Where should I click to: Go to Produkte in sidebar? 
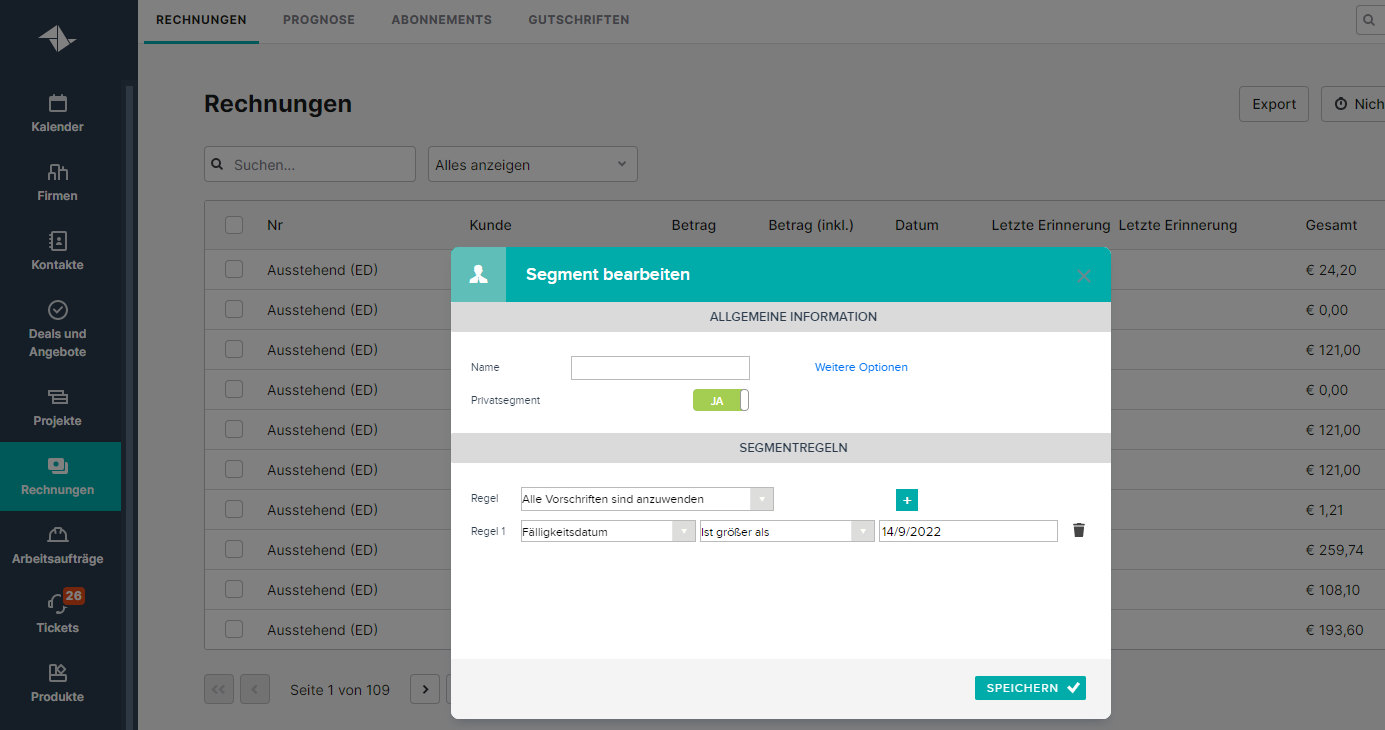(x=58, y=684)
